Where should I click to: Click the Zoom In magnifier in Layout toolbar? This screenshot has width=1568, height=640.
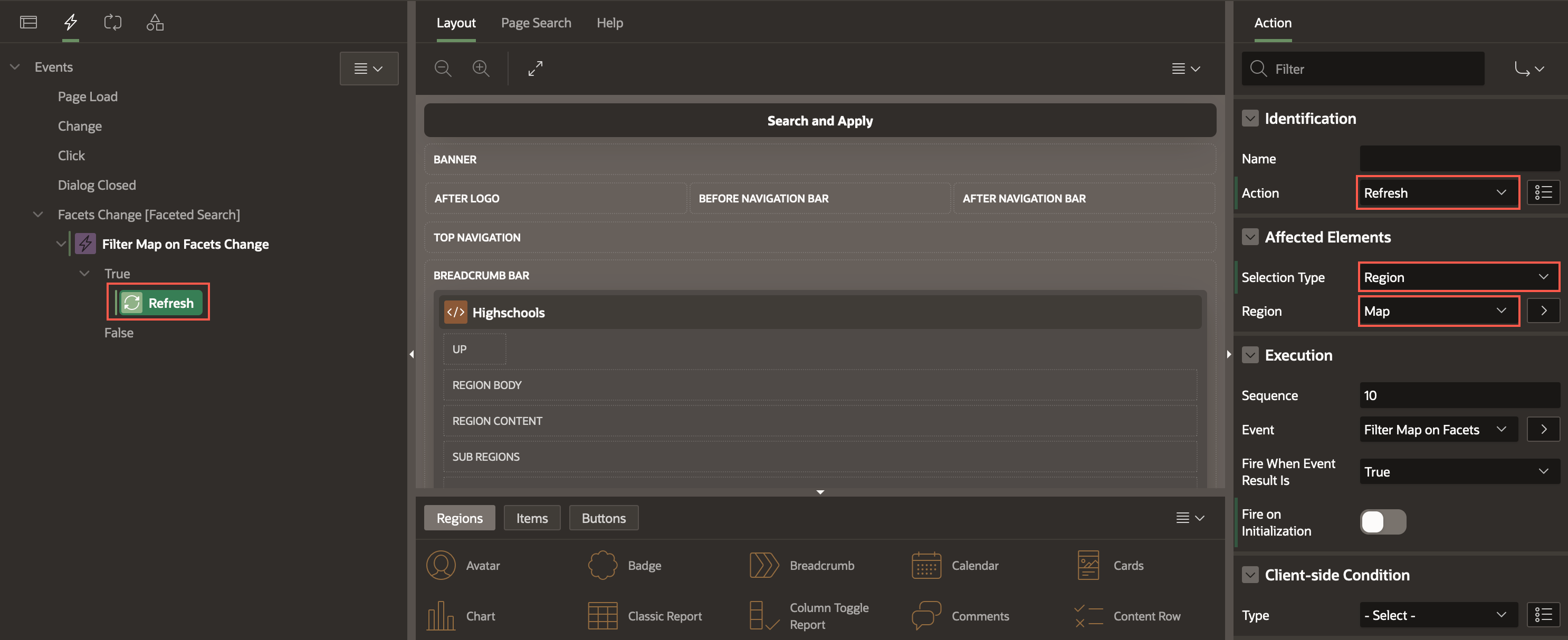pyautogui.click(x=481, y=68)
